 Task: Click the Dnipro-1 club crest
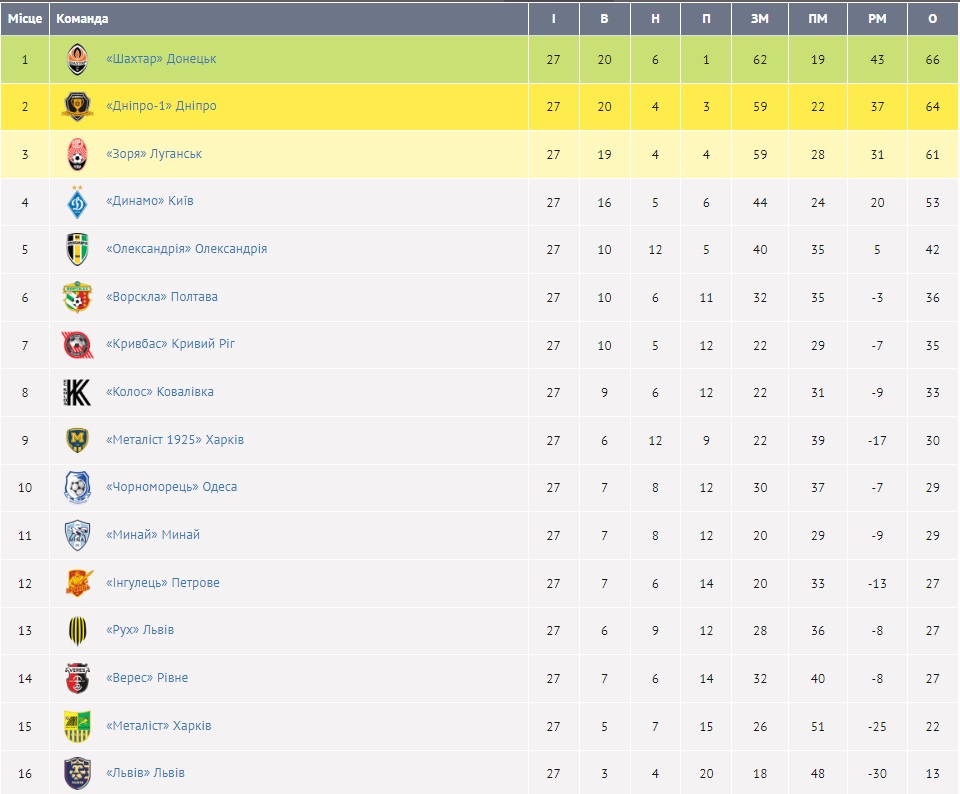[x=77, y=107]
